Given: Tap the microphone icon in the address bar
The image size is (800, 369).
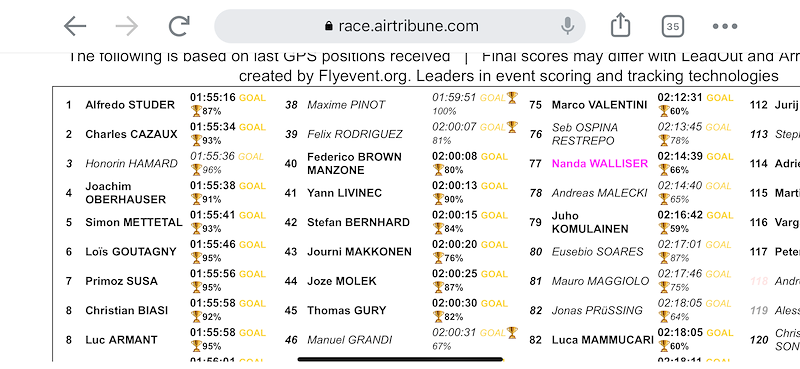Looking at the screenshot, I should 567,26.
